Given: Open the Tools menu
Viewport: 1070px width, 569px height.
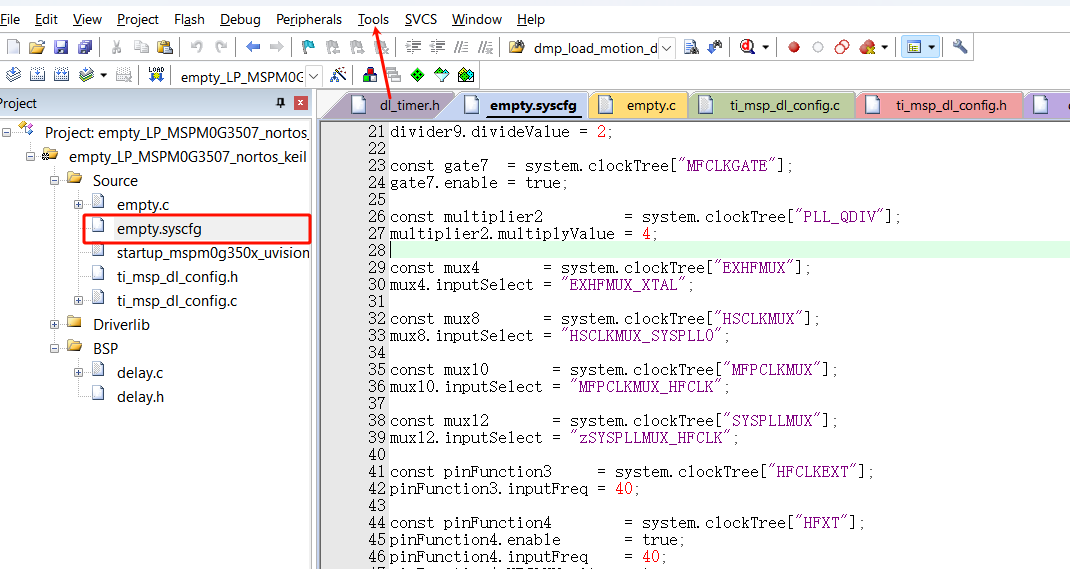Looking at the screenshot, I should [x=373, y=19].
